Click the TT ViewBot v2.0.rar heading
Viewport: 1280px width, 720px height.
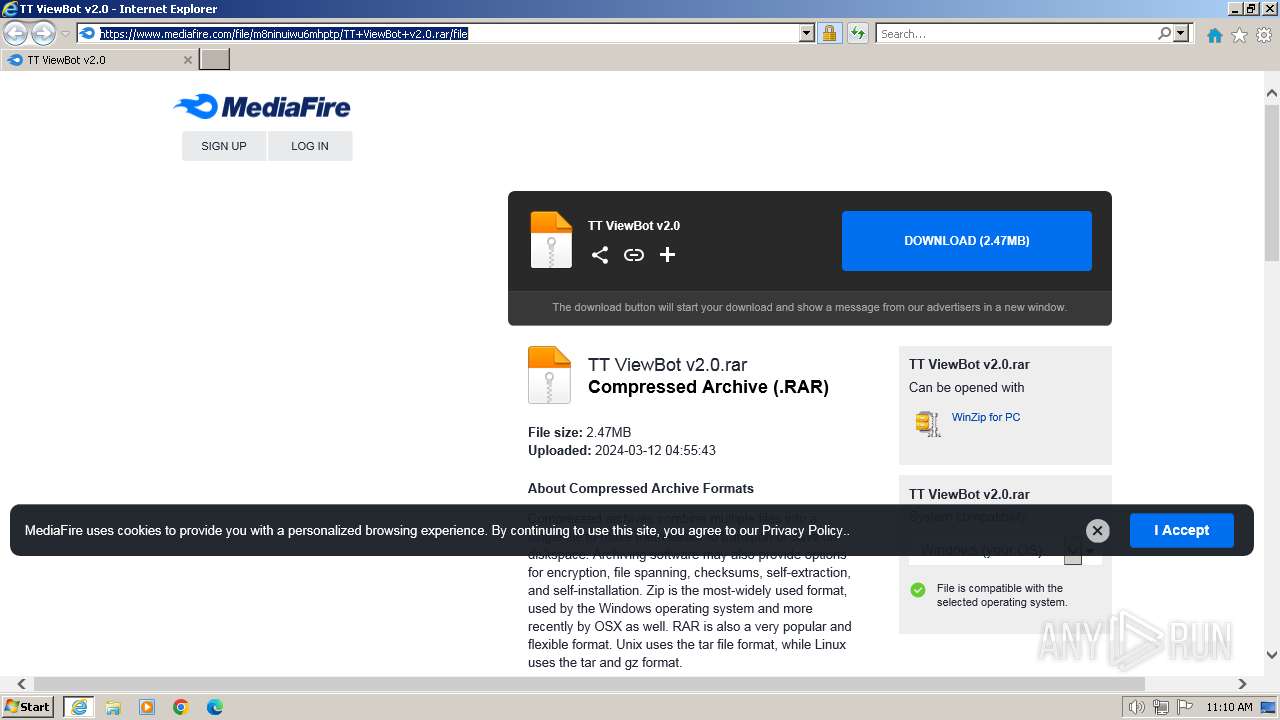point(667,365)
